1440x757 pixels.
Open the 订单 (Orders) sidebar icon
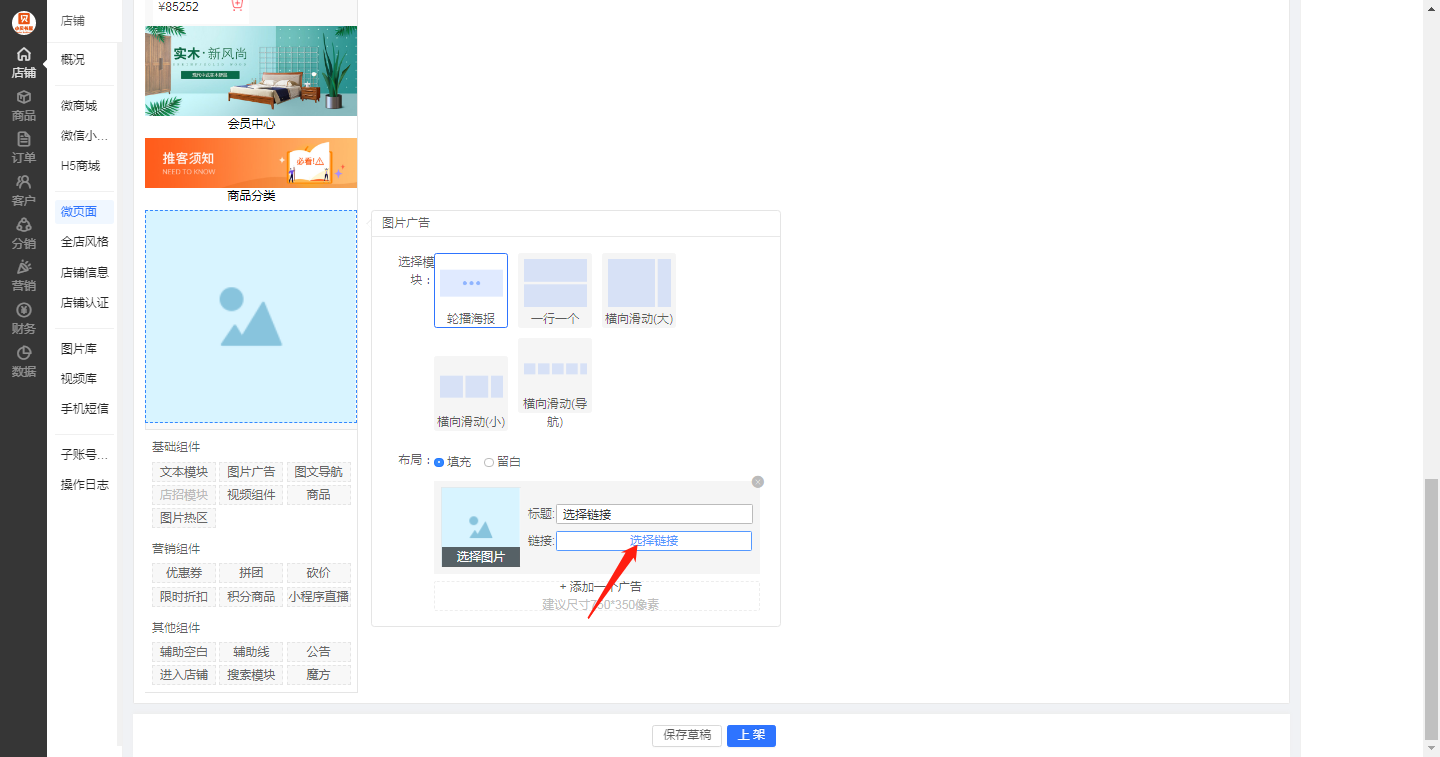point(23,147)
